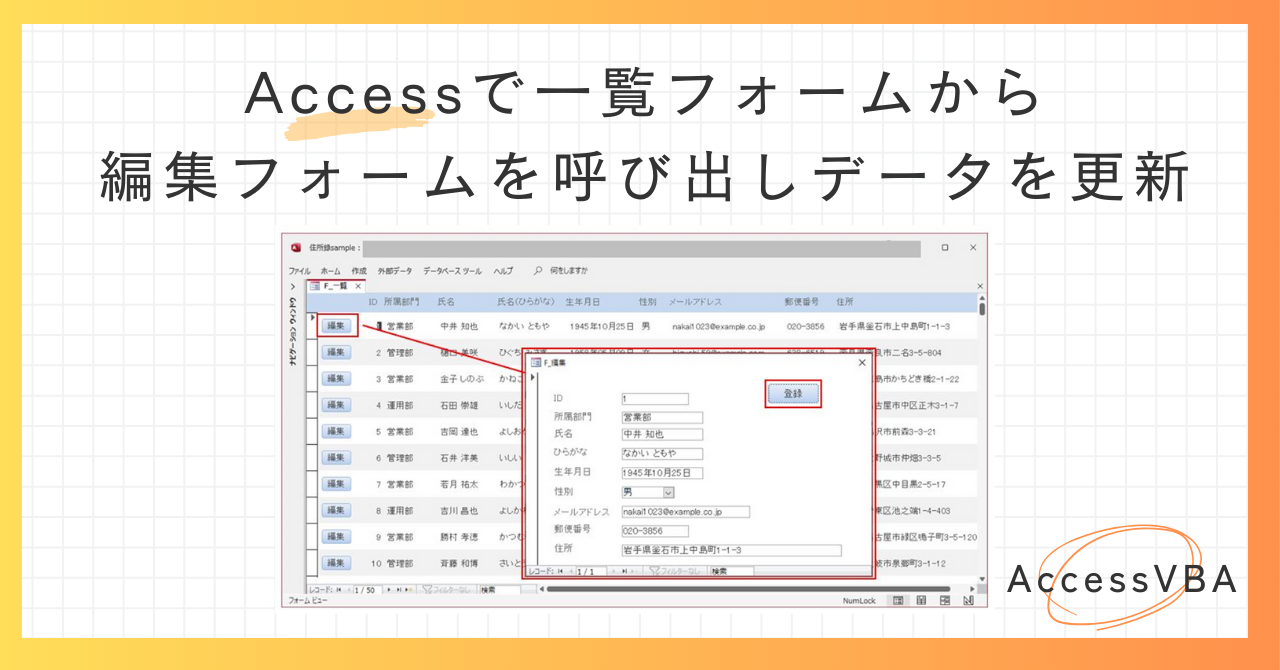This screenshot has width=1280, height=670.
Task: Switch to Layout view icon in status bar
Action: point(943,601)
